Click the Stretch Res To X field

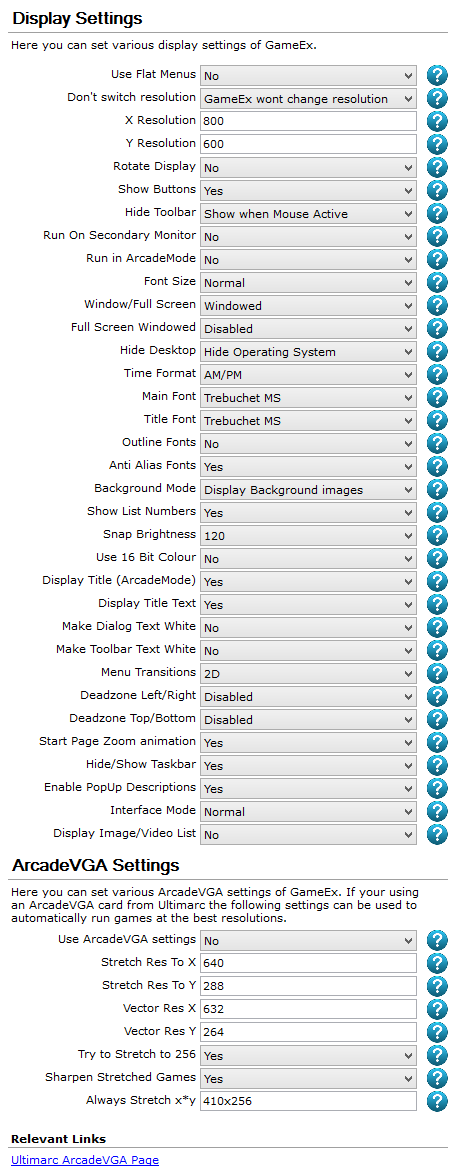tap(308, 963)
